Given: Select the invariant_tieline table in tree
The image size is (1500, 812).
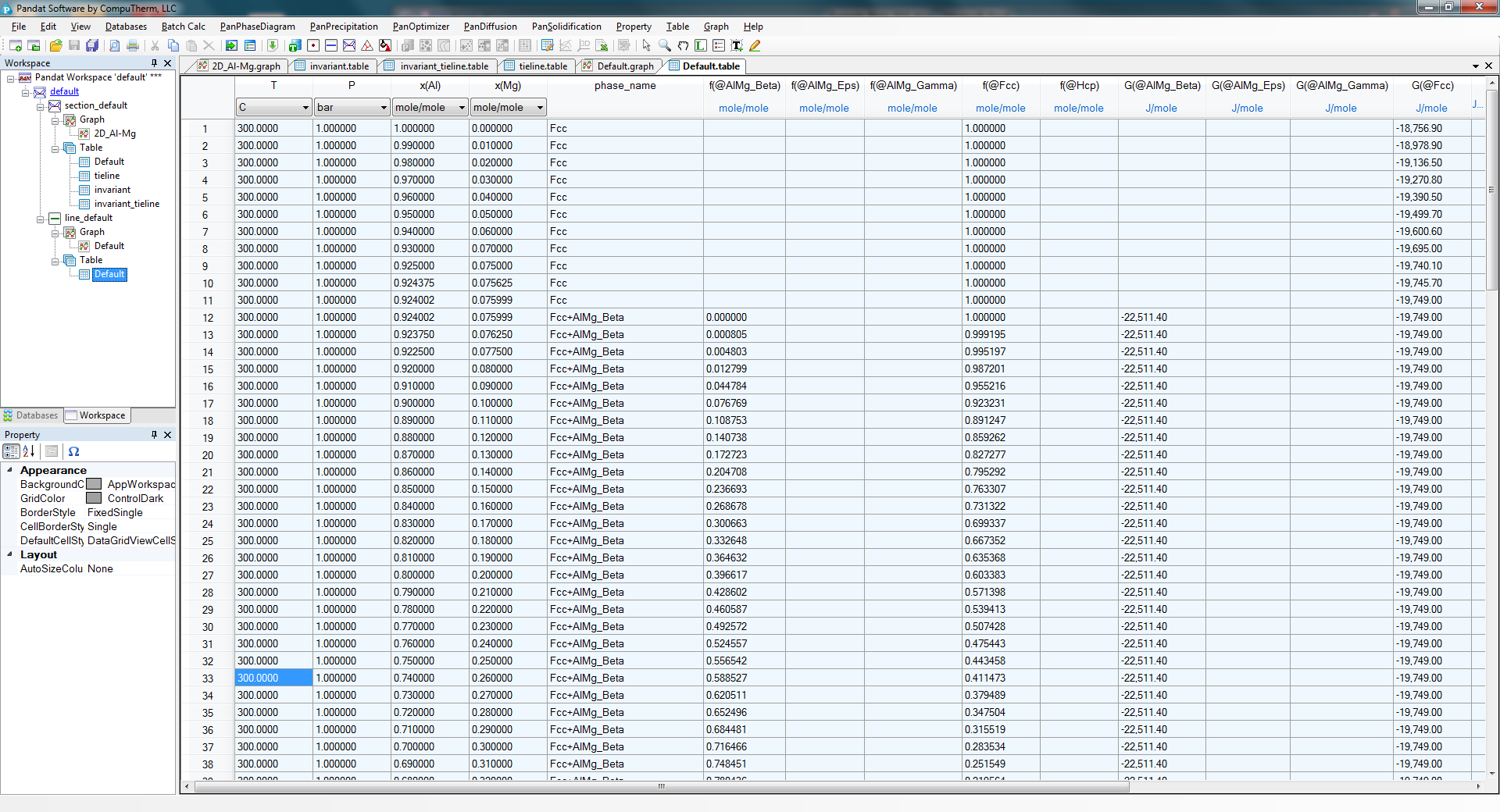Looking at the screenshot, I should (x=127, y=204).
